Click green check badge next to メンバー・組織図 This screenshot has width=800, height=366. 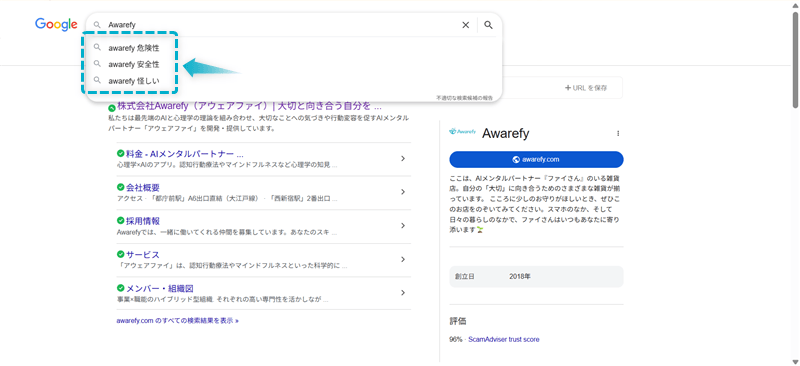pos(120,288)
